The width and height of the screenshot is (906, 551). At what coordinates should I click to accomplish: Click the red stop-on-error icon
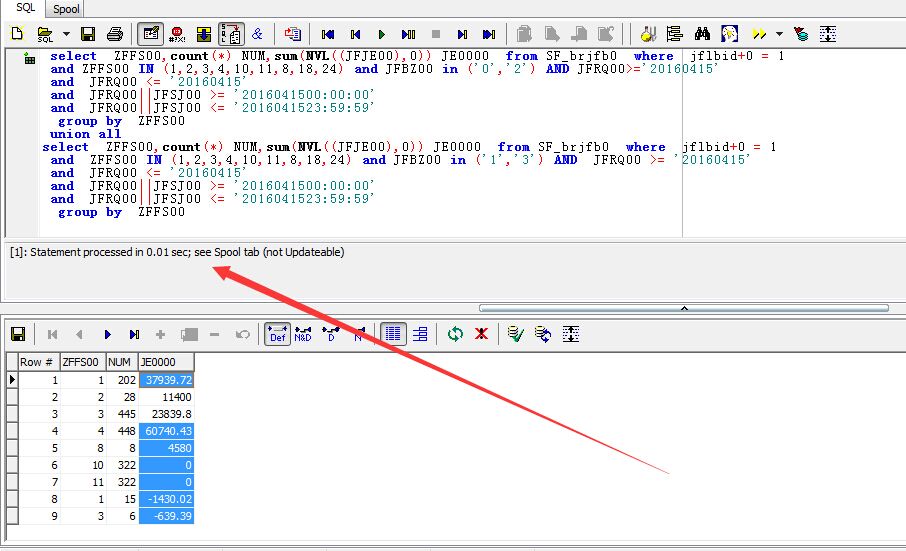[x=177, y=34]
